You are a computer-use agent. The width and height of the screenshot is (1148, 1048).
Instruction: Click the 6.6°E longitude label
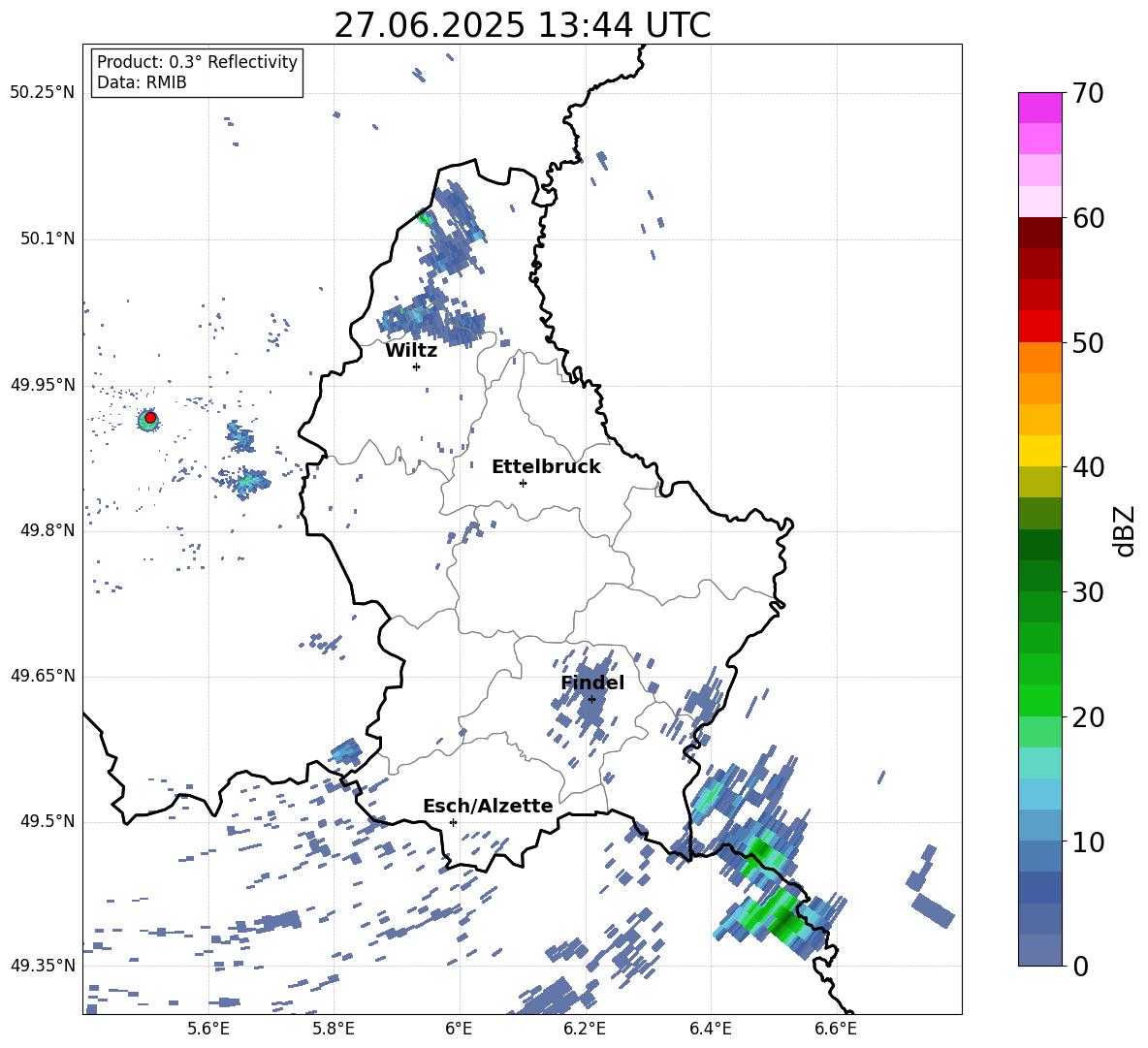[x=836, y=1029]
